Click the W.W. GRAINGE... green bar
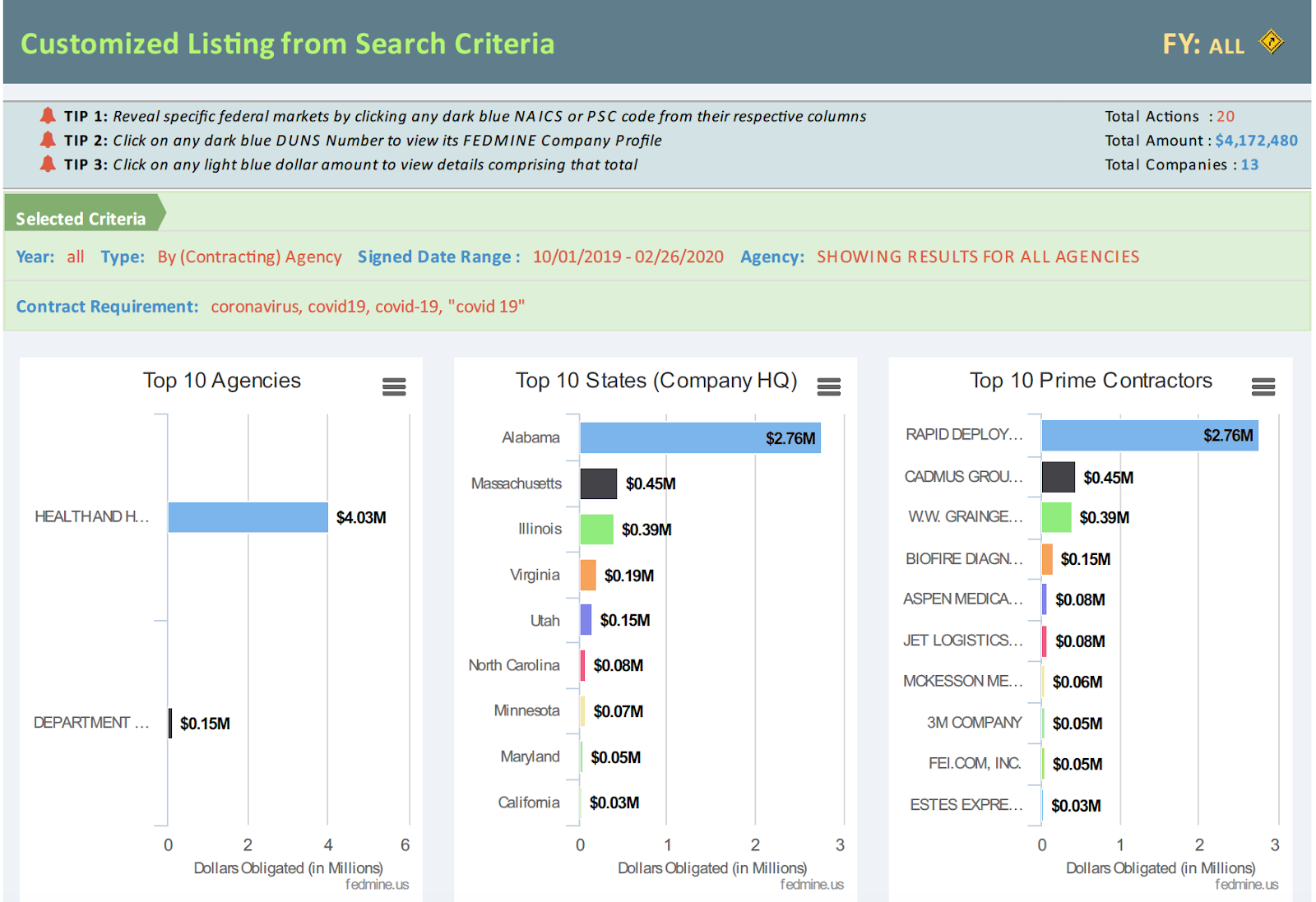The height and width of the screenshot is (902, 1316). coord(1057,517)
